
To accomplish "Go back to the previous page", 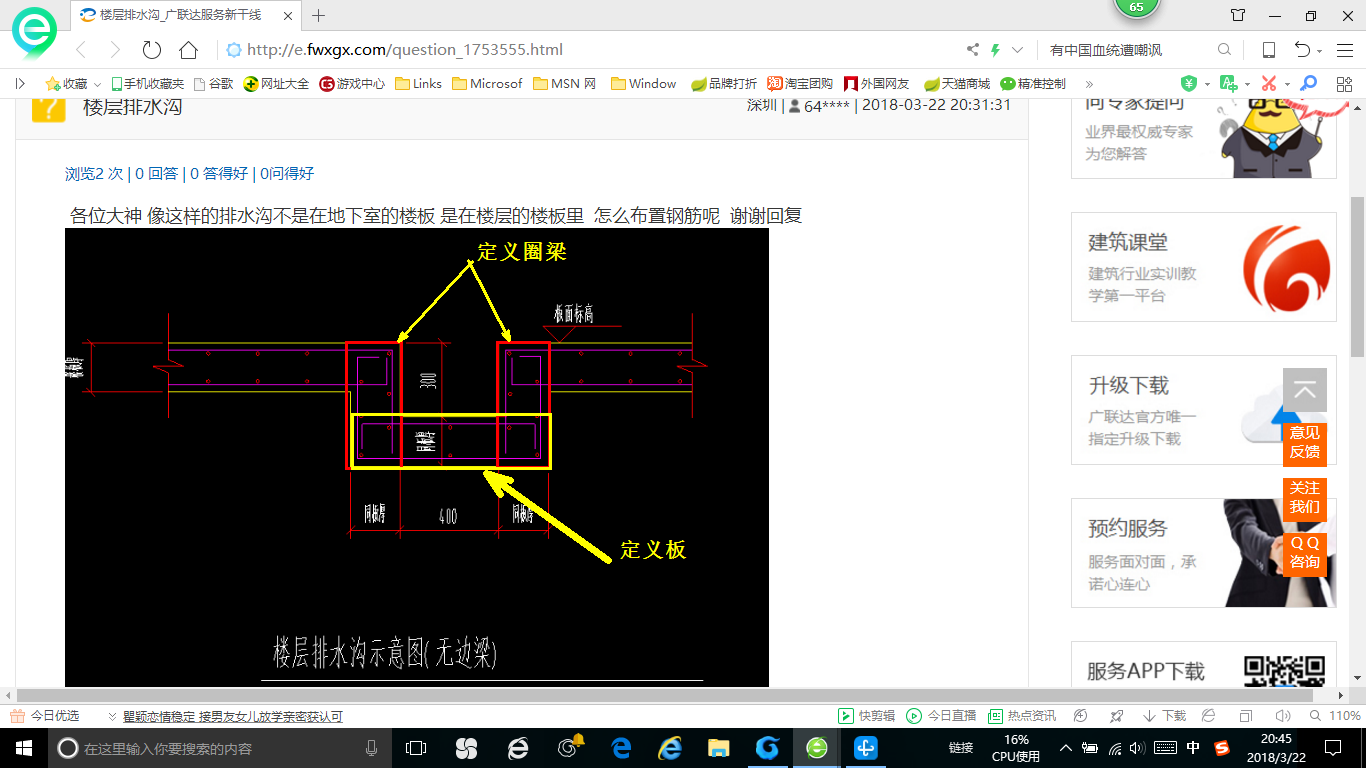I will tap(81, 50).
